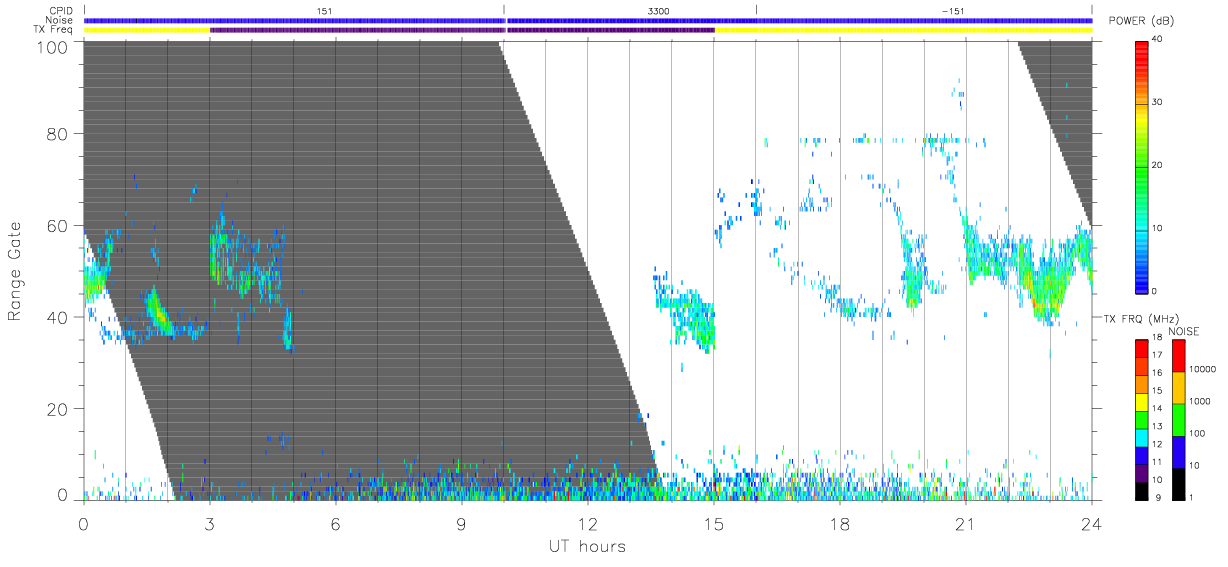Screen dimensions: 1228x567
Task: Click x-axis tick label '21'
Action: 966,523
